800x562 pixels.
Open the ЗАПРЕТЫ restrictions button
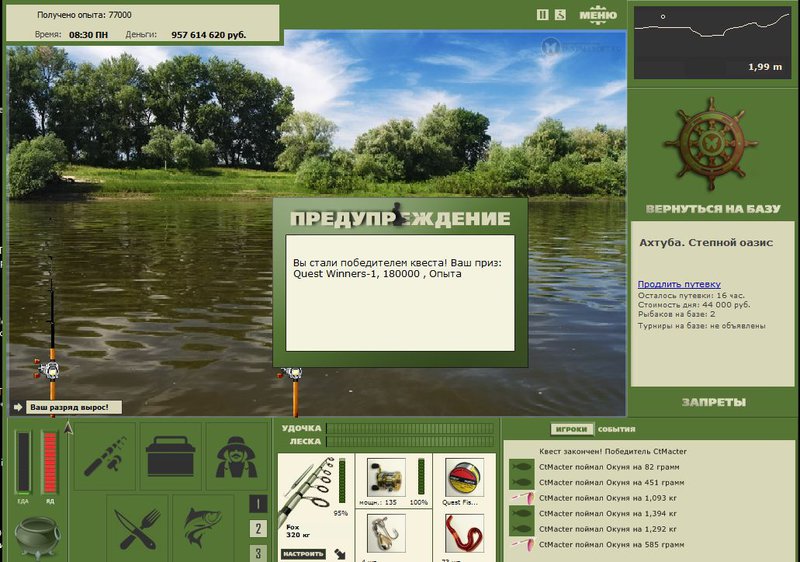point(713,402)
